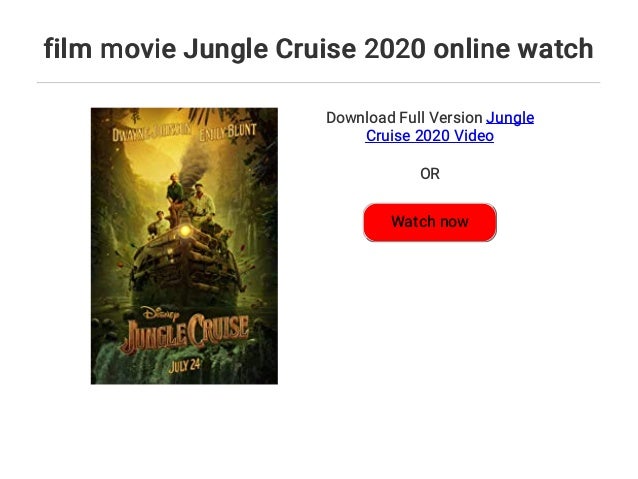Screen dimensions: 638x479
Task: Click 2020 in the page heading
Action: point(395,48)
